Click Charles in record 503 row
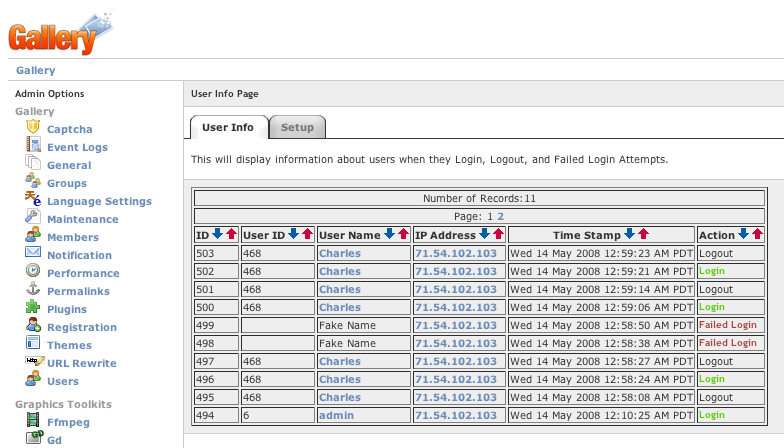Image resolution: width=784 pixels, height=448 pixels. [x=340, y=254]
